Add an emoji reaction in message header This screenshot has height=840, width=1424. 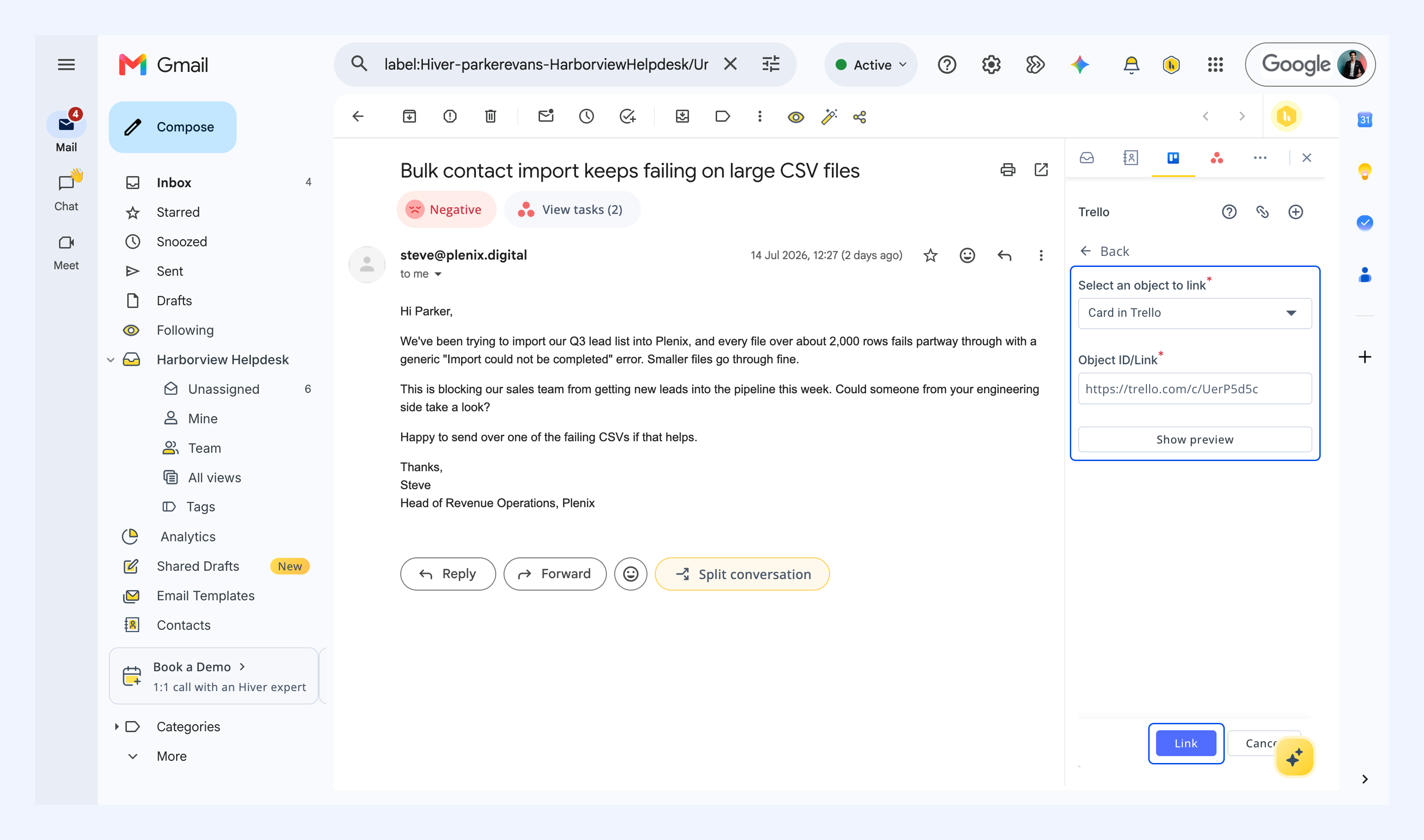(x=967, y=256)
